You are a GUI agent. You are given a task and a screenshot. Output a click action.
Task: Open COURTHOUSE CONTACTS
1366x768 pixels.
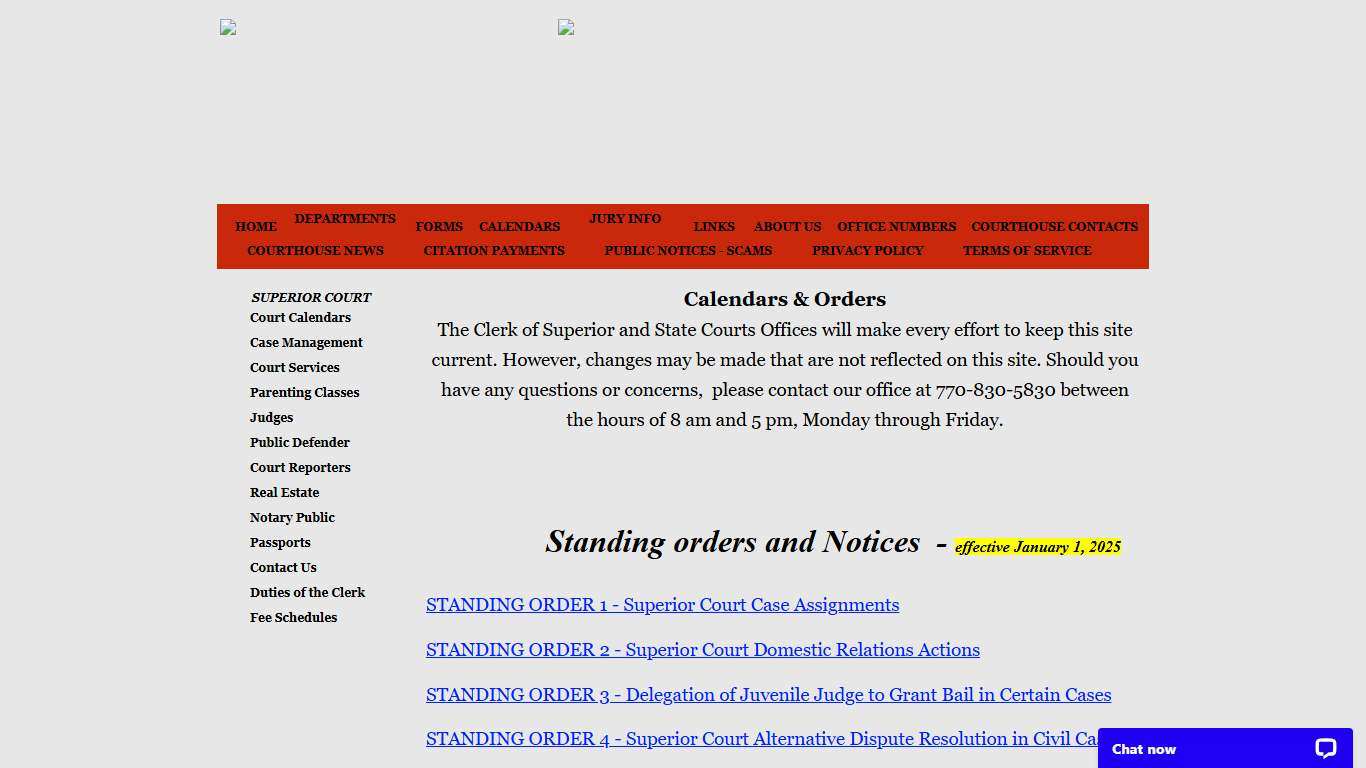click(1054, 227)
